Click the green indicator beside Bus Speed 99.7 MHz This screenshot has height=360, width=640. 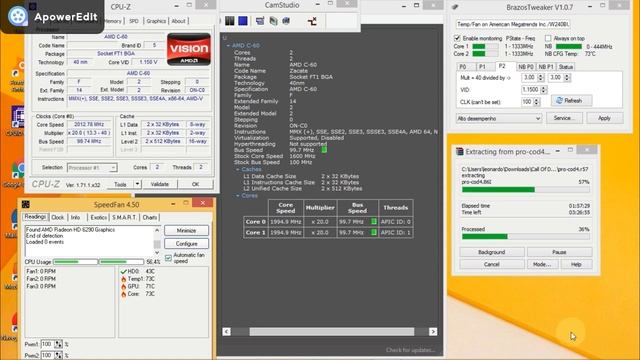point(324,150)
